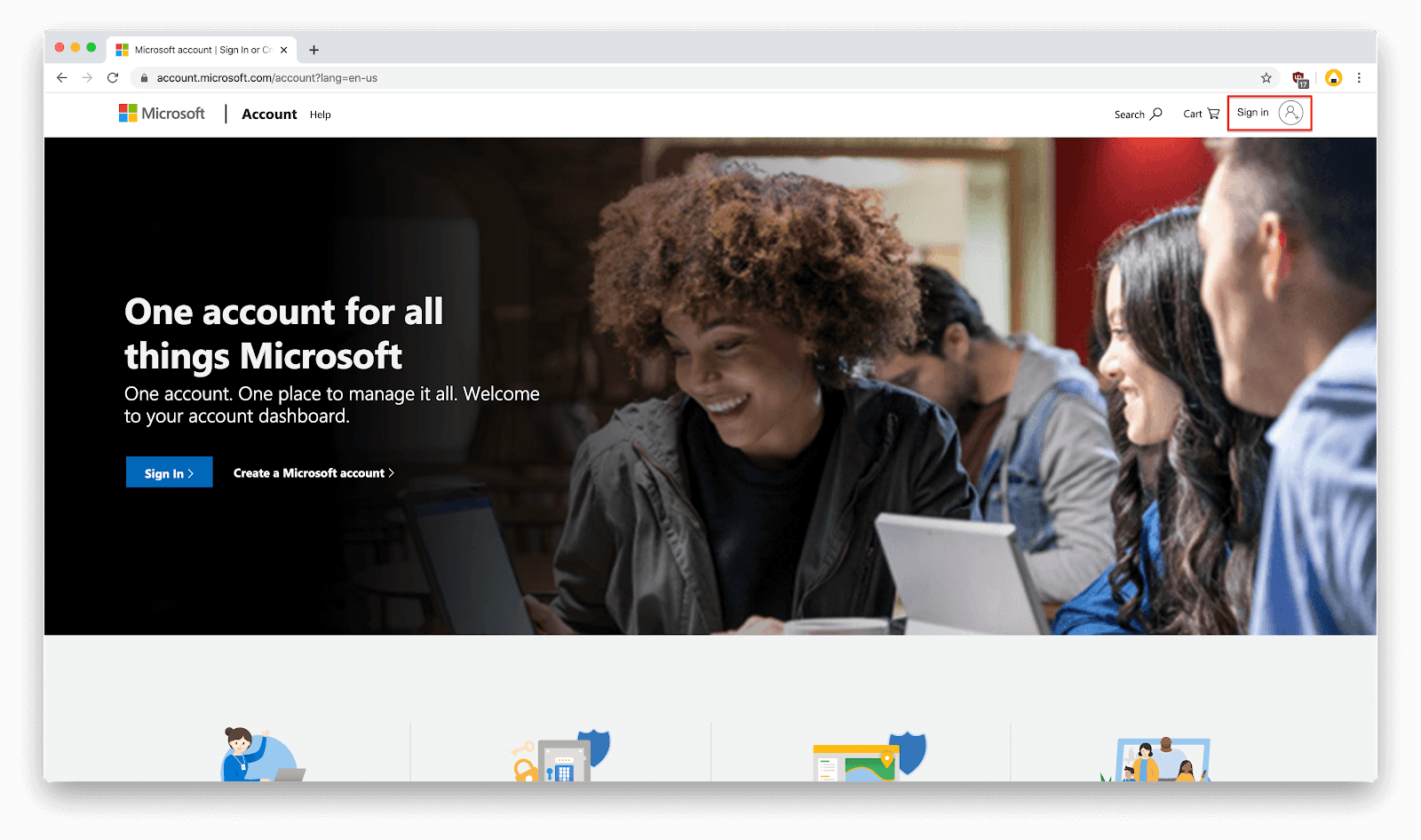The height and width of the screenshot is (840, 1421).
Task: Bookmark page with the star icon
Action: 1266,78
